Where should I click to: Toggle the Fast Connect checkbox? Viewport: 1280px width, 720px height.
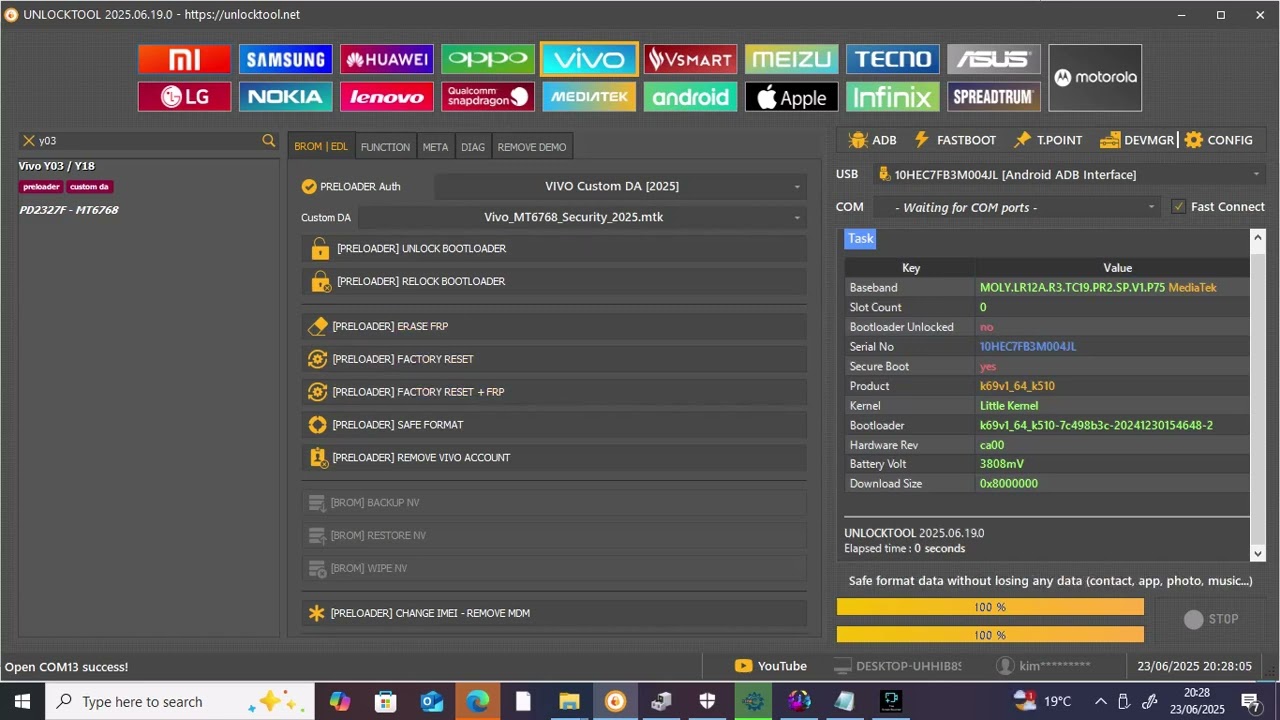tap(1178, 207)
